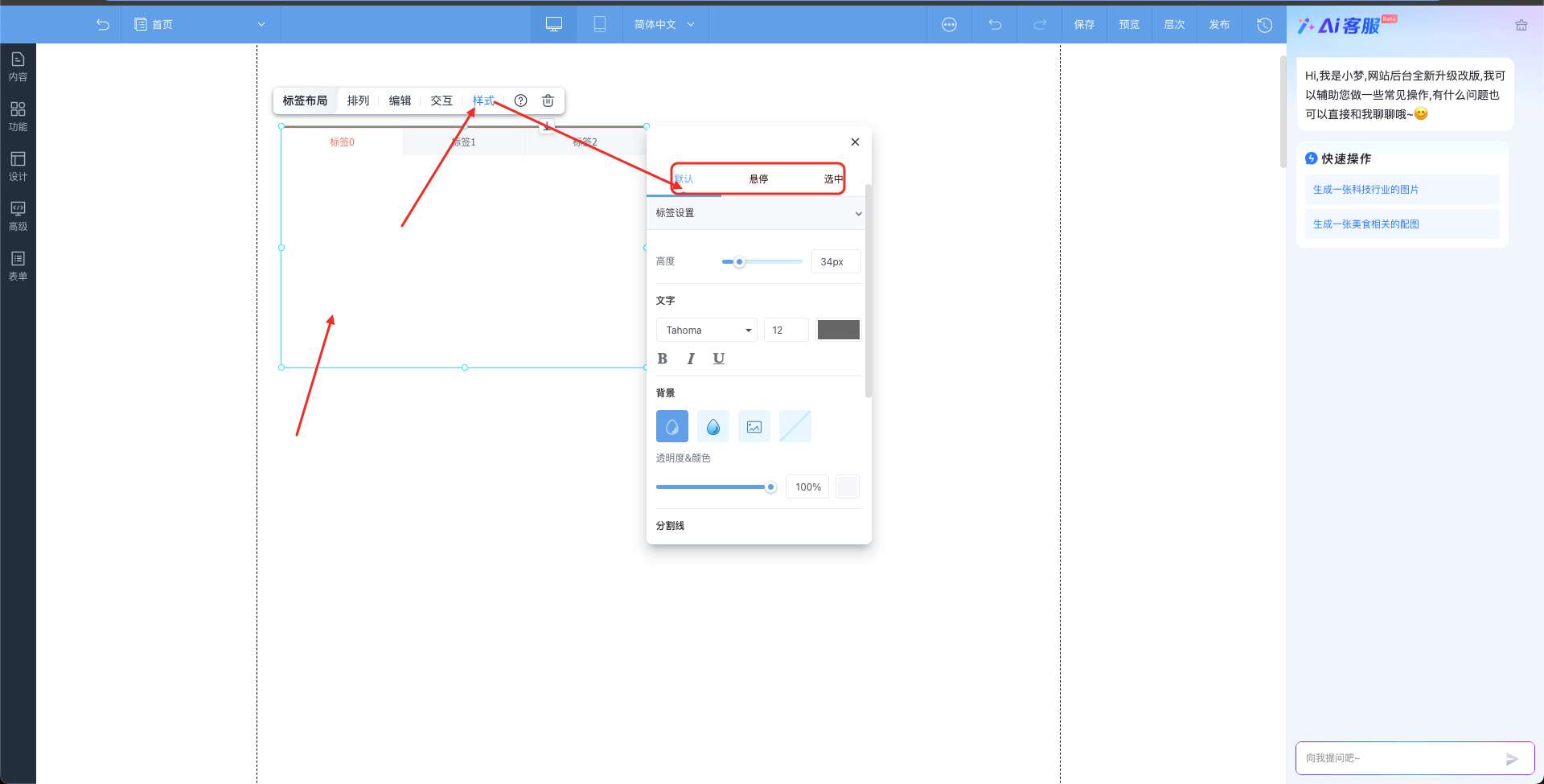Viewport: 1544px width, 784px height.
Task: Click 生成一张科技行业的图片 quick action
Action: pyautogui.click(x=1402, y=190)
